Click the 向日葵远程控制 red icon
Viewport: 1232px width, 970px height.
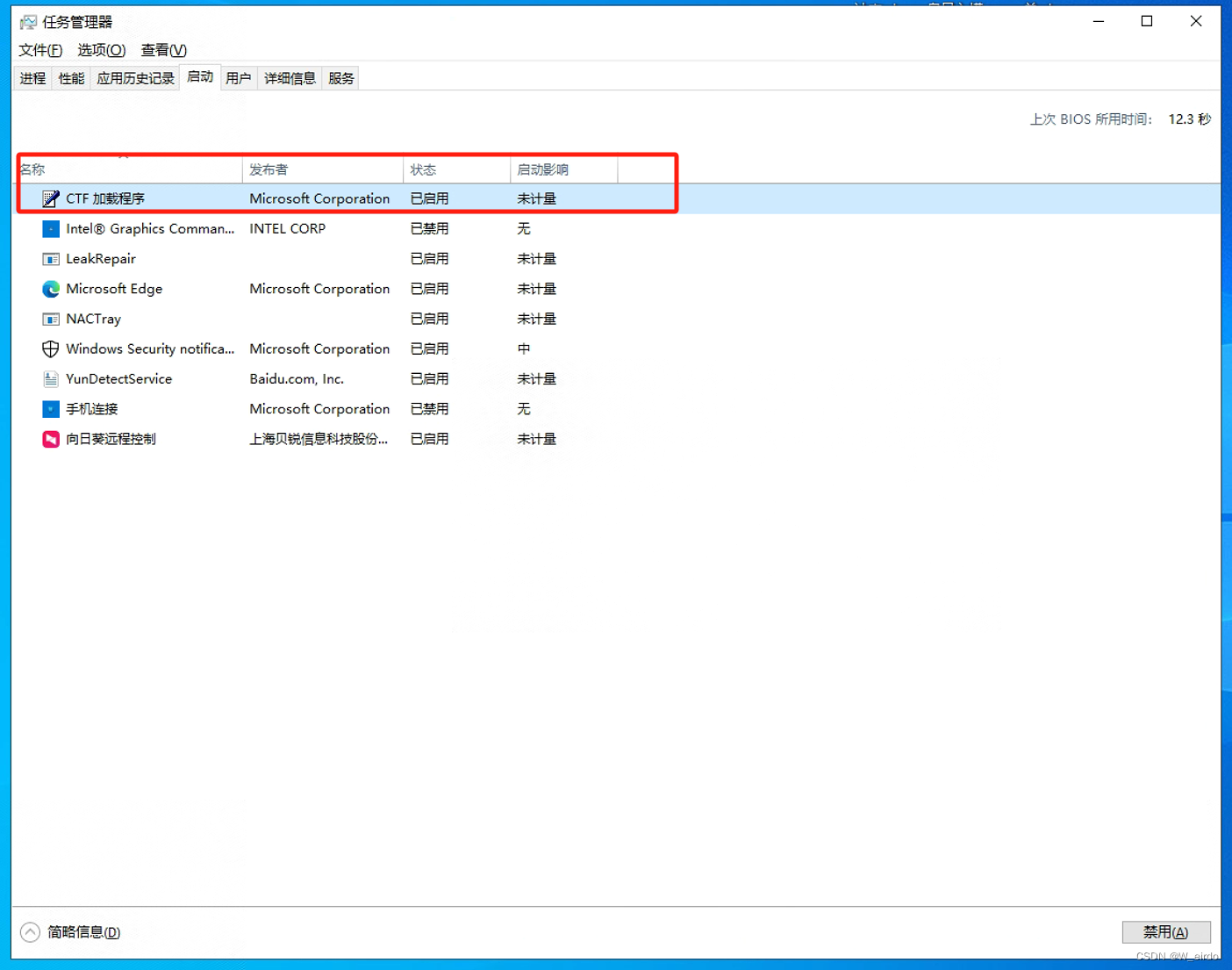coord(51,439)
